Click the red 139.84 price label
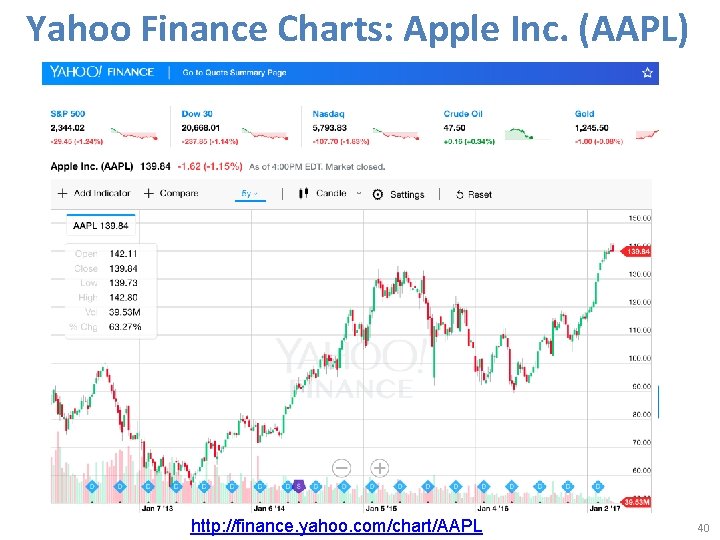The height and width of the screenshot is (540, 720). [637, 251]
